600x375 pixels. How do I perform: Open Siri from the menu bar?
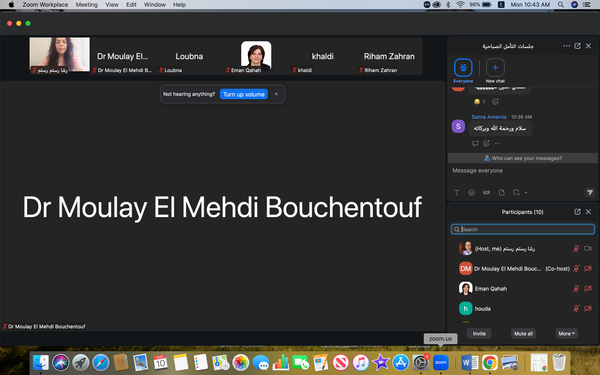click(574, 5)
